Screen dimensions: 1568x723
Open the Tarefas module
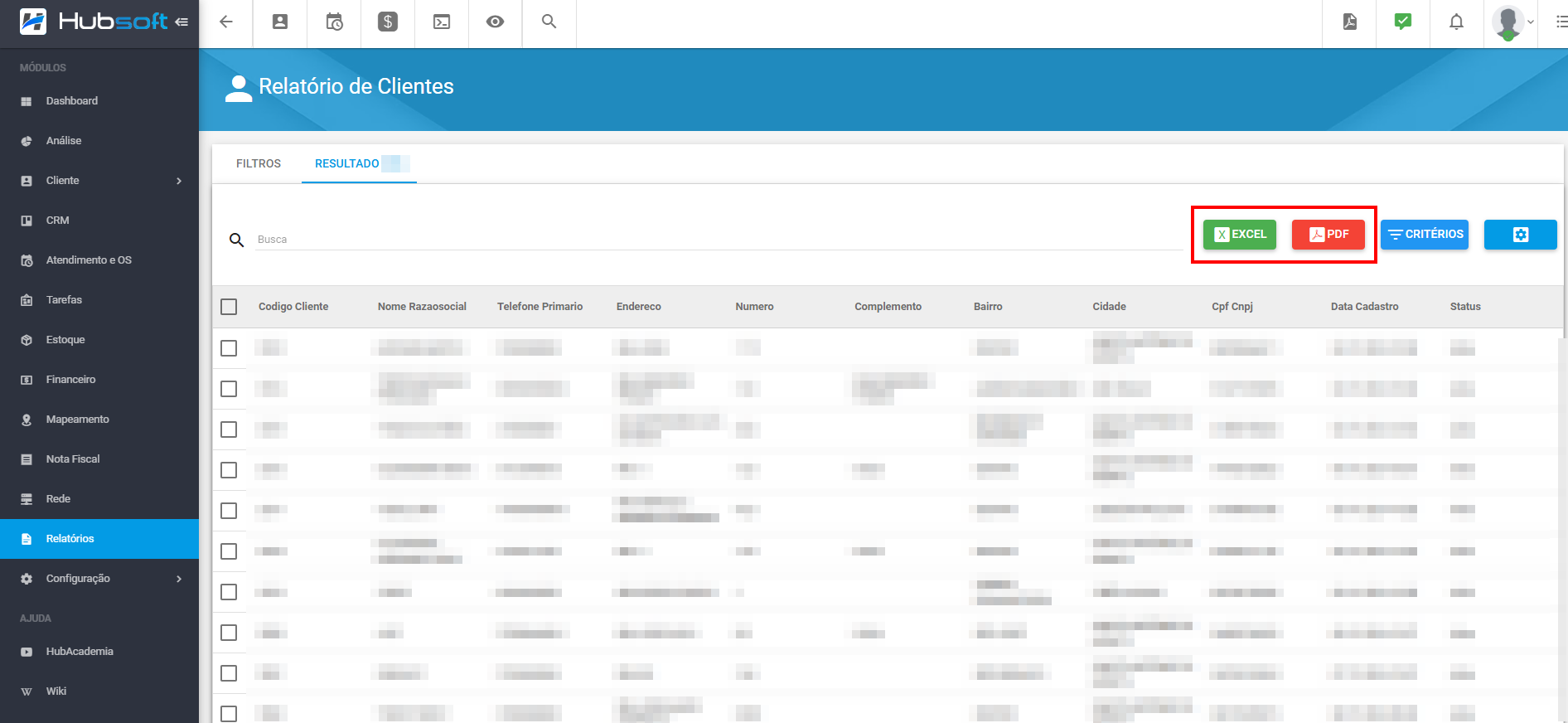[99, 300]
